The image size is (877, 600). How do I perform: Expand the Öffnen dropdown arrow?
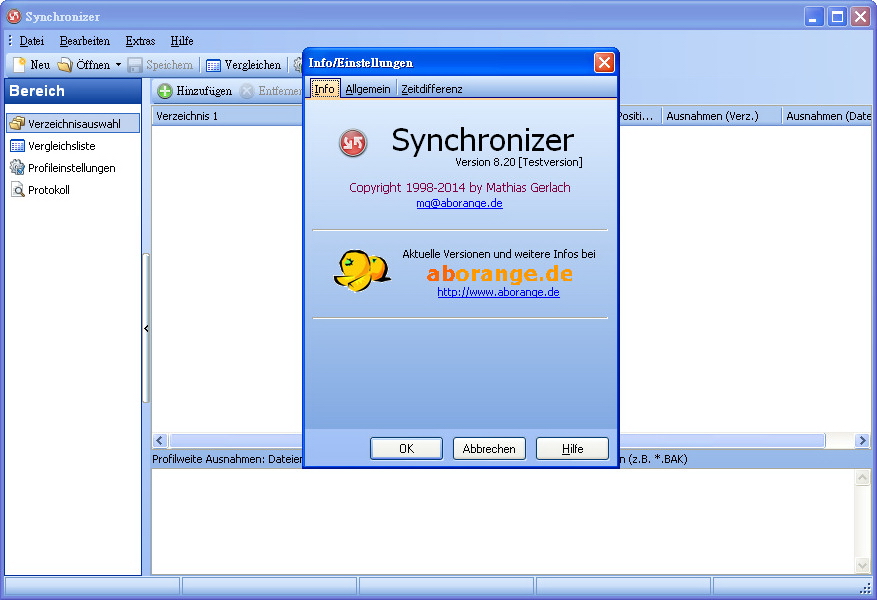click(x=118, y=65)
